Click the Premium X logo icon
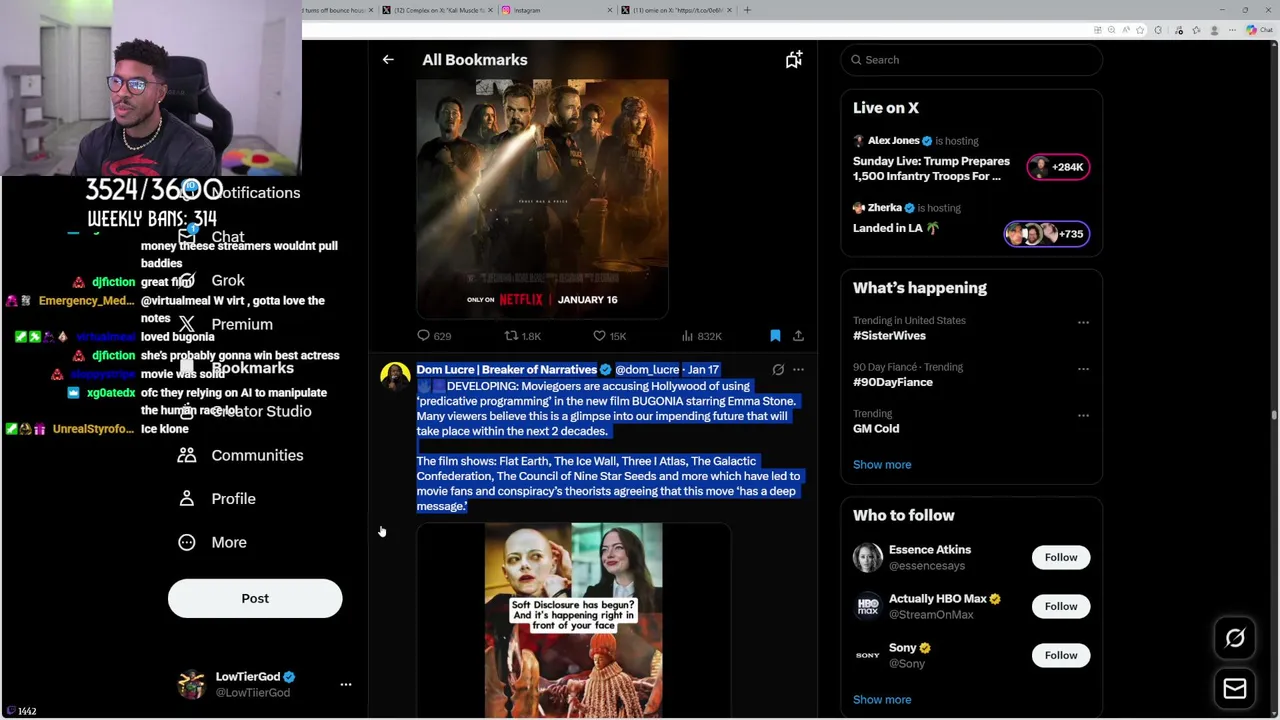Viewport: 1280px width, 720px height. pos(187,324)
